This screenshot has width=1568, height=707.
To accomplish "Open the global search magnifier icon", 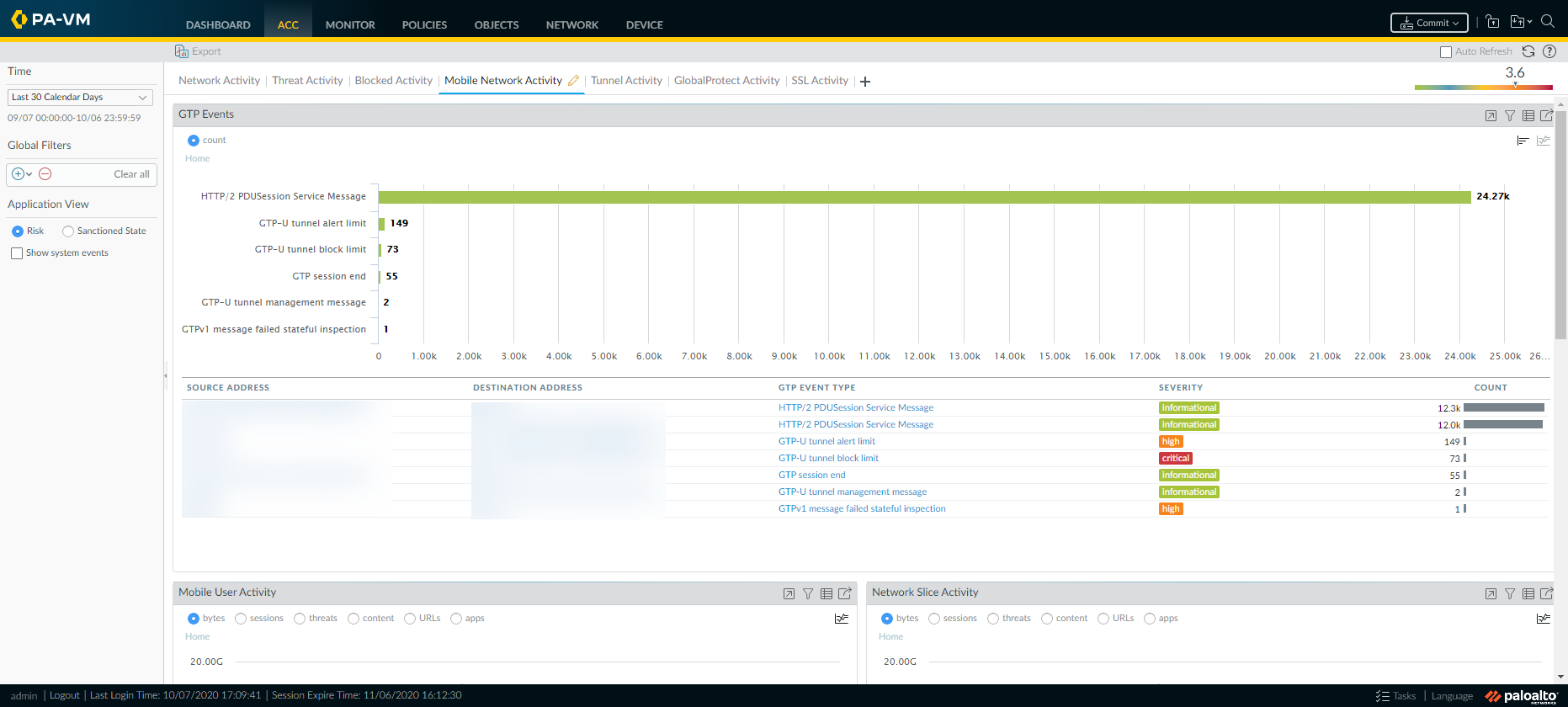I will tap(1547, 23).
